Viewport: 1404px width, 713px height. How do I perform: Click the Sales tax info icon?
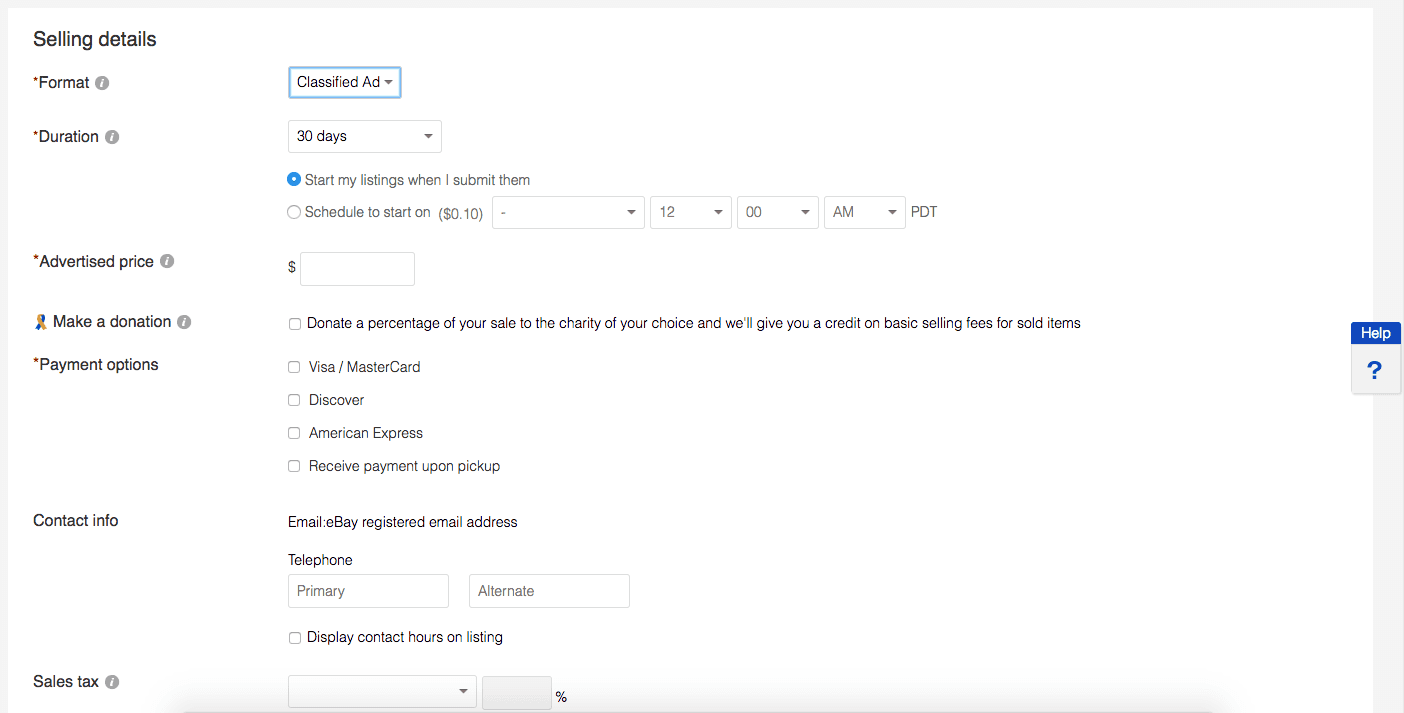click(x=112, y=682)
